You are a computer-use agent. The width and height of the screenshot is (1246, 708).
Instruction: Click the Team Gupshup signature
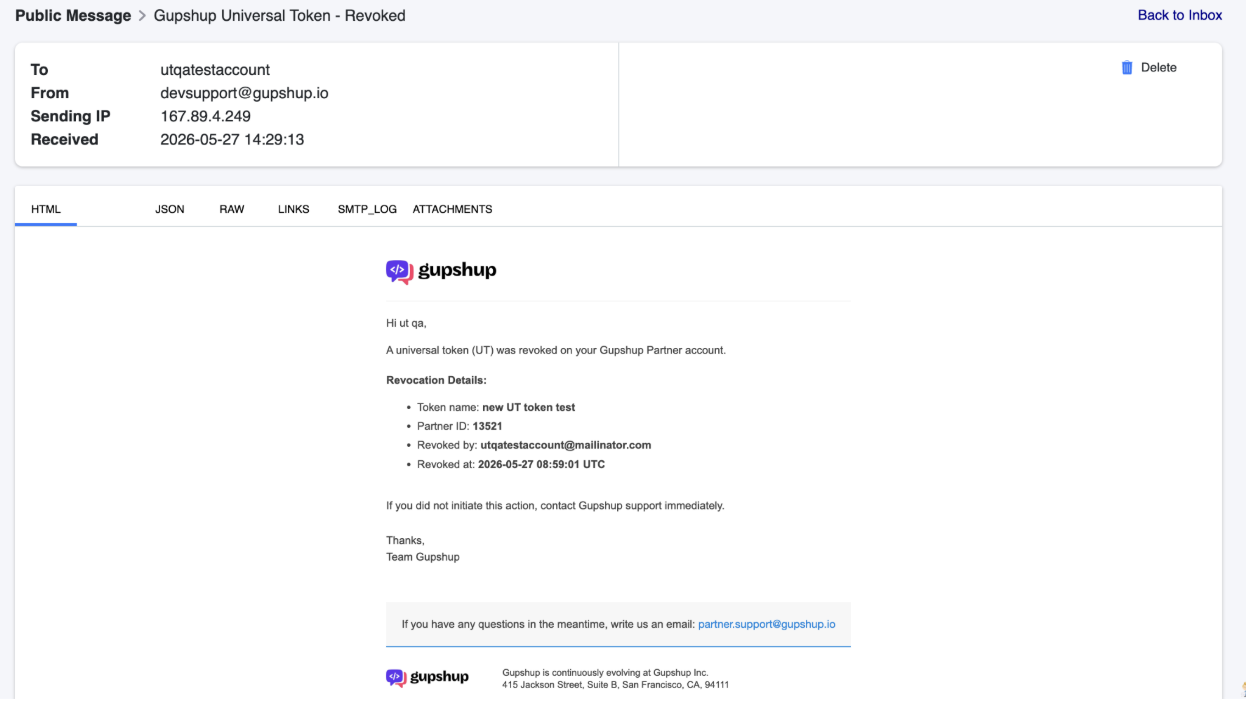pos(423,557)
